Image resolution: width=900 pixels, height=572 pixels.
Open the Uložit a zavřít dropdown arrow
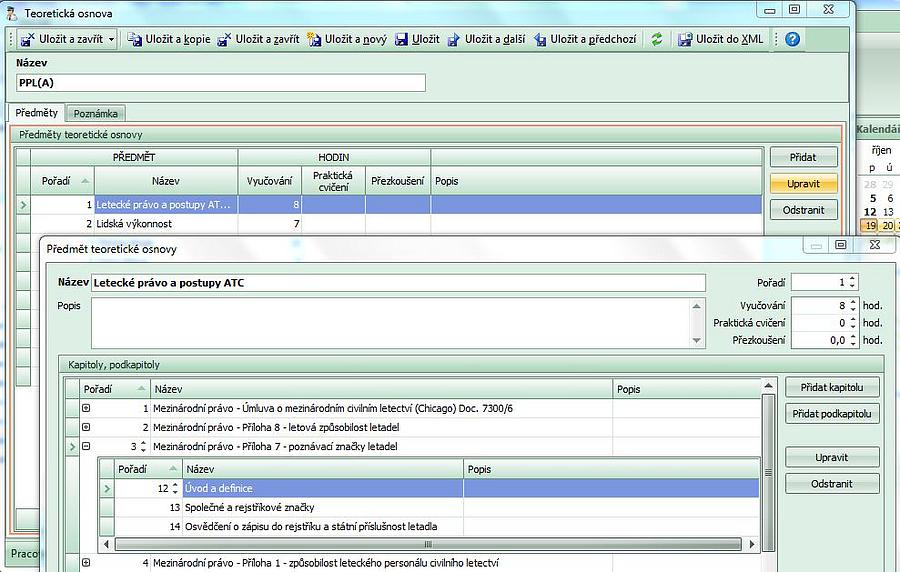111,39
